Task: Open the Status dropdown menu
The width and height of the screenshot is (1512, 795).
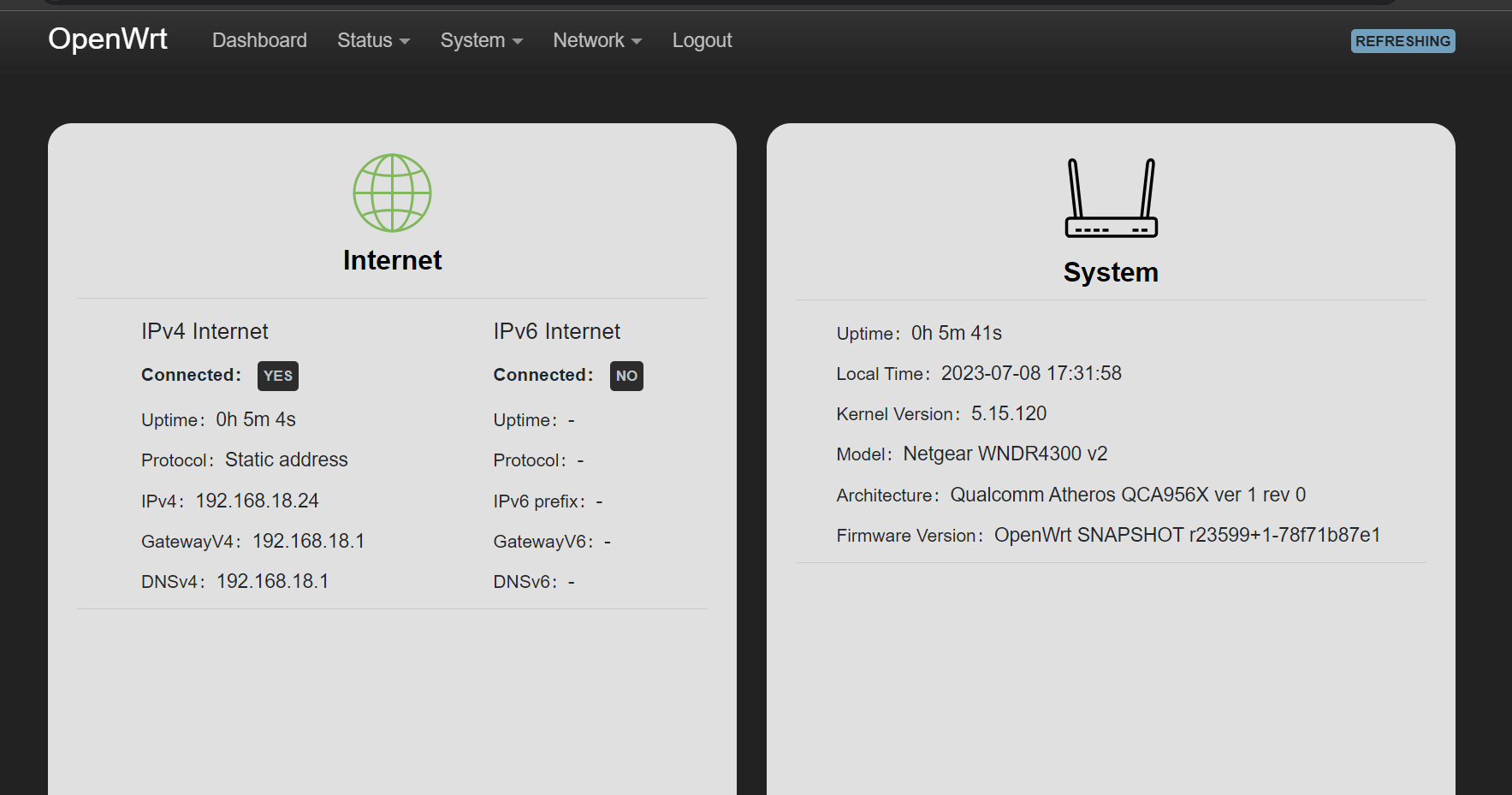Action: click(x=372, y=40)
